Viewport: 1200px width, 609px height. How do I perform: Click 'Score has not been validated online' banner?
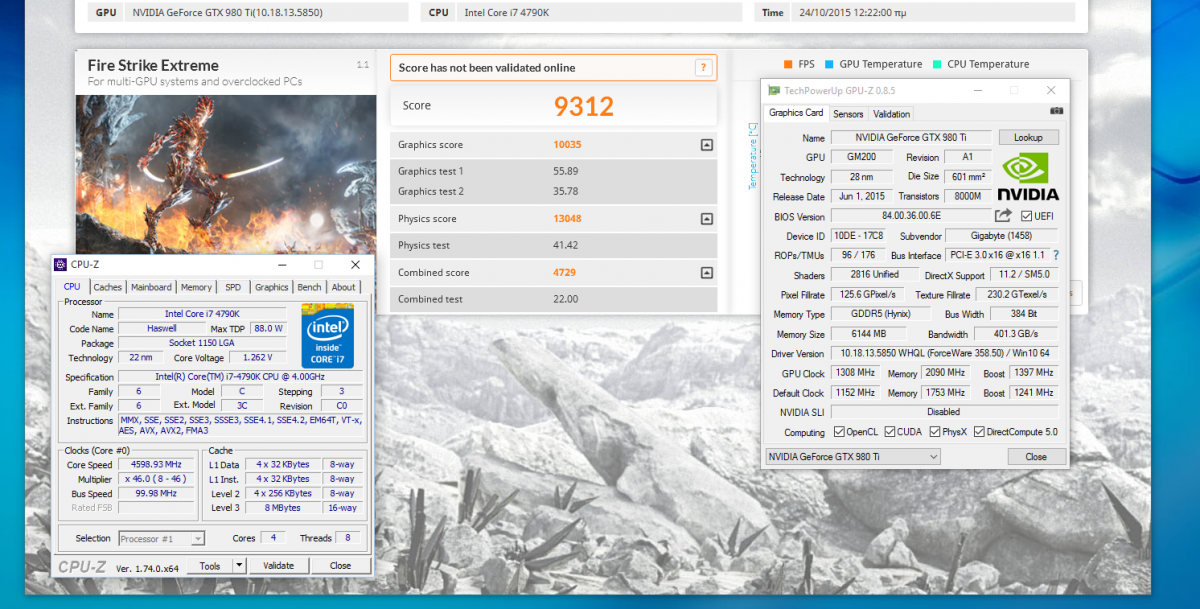coord(553,68)
